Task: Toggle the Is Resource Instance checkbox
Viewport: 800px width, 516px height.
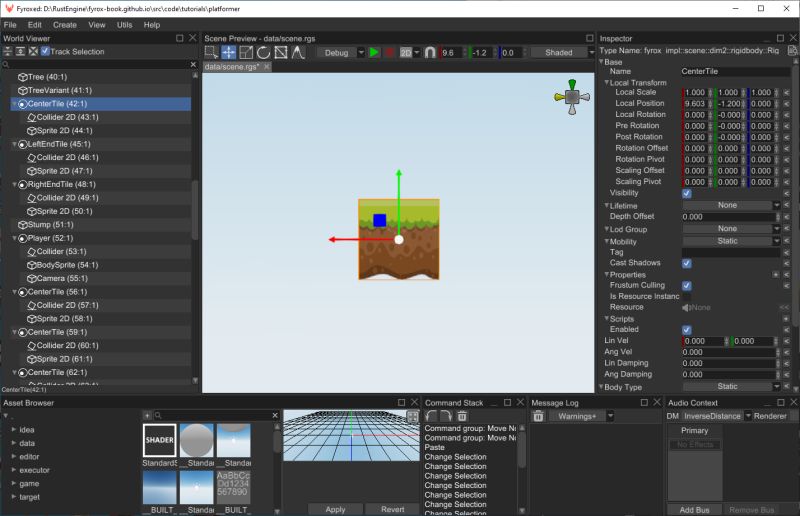Action: (687, 297)
